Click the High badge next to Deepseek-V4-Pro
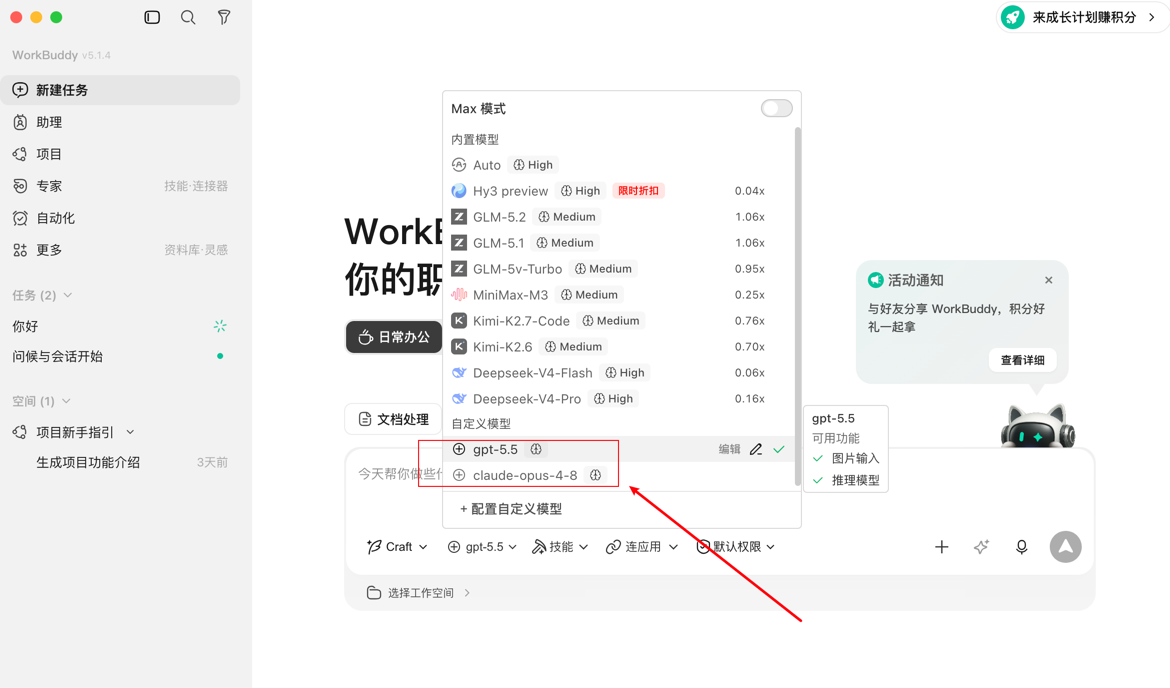The width and height of the screenshot is (1170, 688). (x=613, y=399)
